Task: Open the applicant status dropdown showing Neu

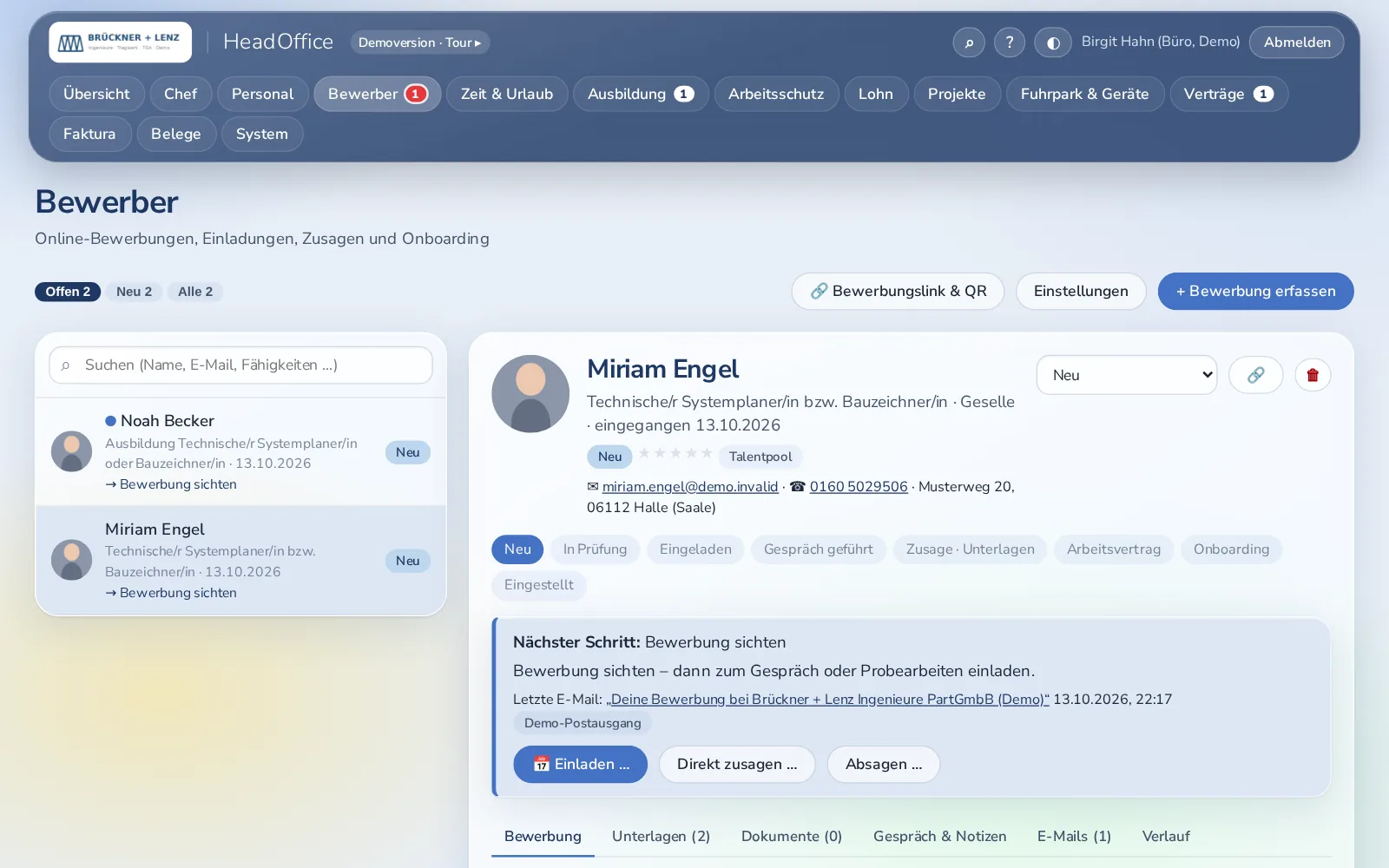Action: pos(1127,375)
